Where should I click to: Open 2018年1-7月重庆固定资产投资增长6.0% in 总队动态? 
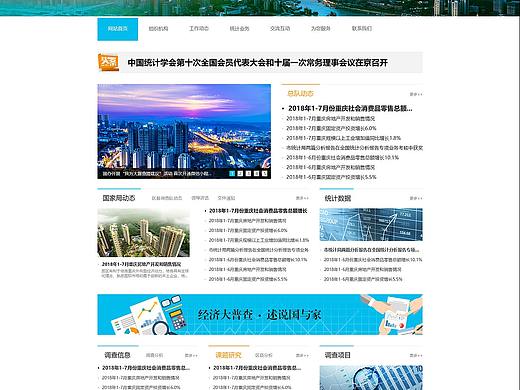point(331,128)
